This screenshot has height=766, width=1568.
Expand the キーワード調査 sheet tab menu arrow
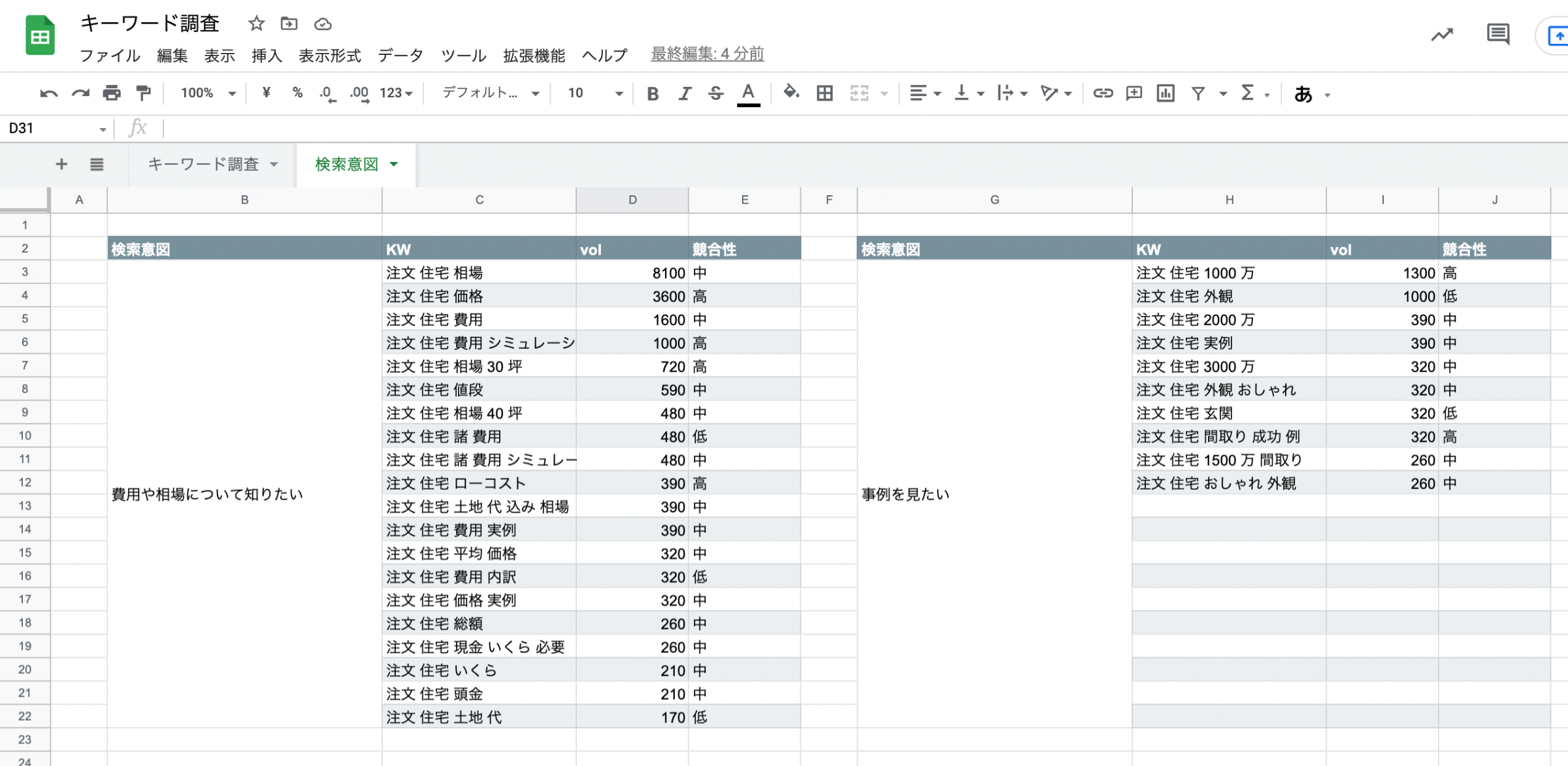[x=274, y=165]
